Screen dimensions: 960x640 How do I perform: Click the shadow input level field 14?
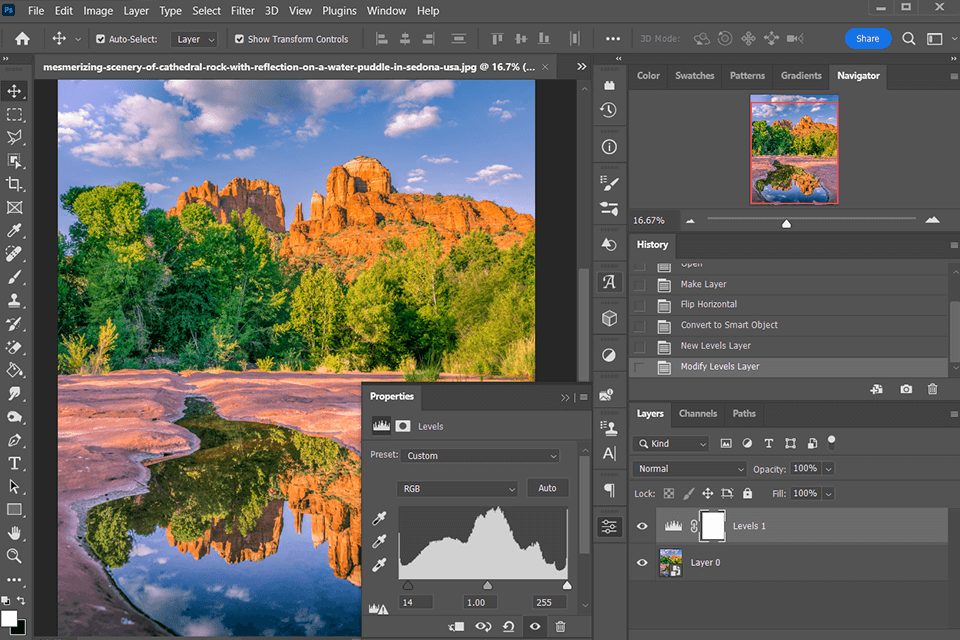416,603
